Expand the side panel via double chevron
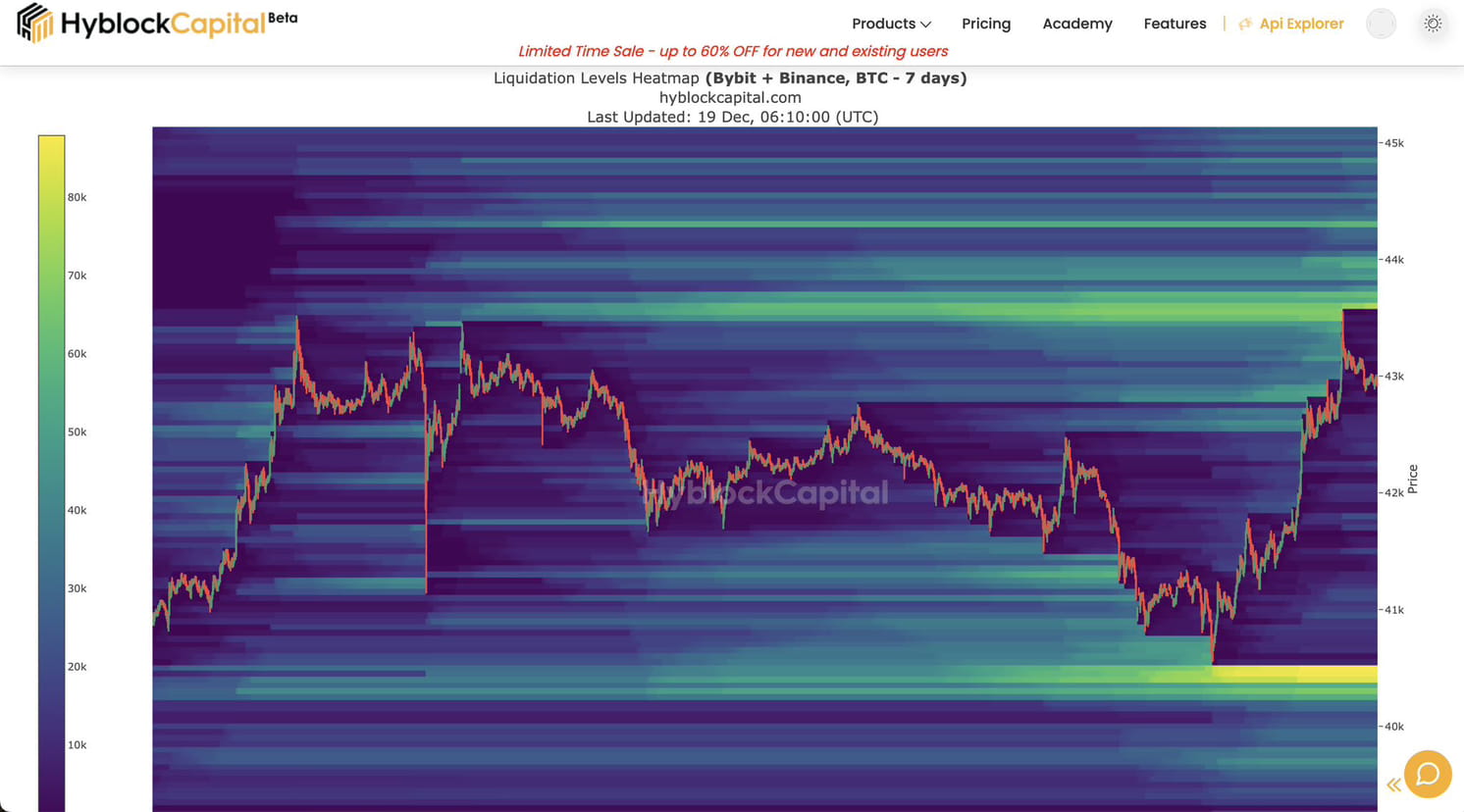Screen dimensions: 1464x812 click(1393, 785)
